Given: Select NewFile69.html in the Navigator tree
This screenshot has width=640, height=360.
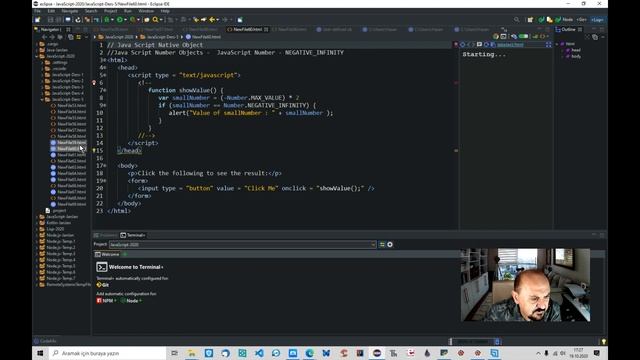Looking at the screenshot, I should (x=68, y=204).
